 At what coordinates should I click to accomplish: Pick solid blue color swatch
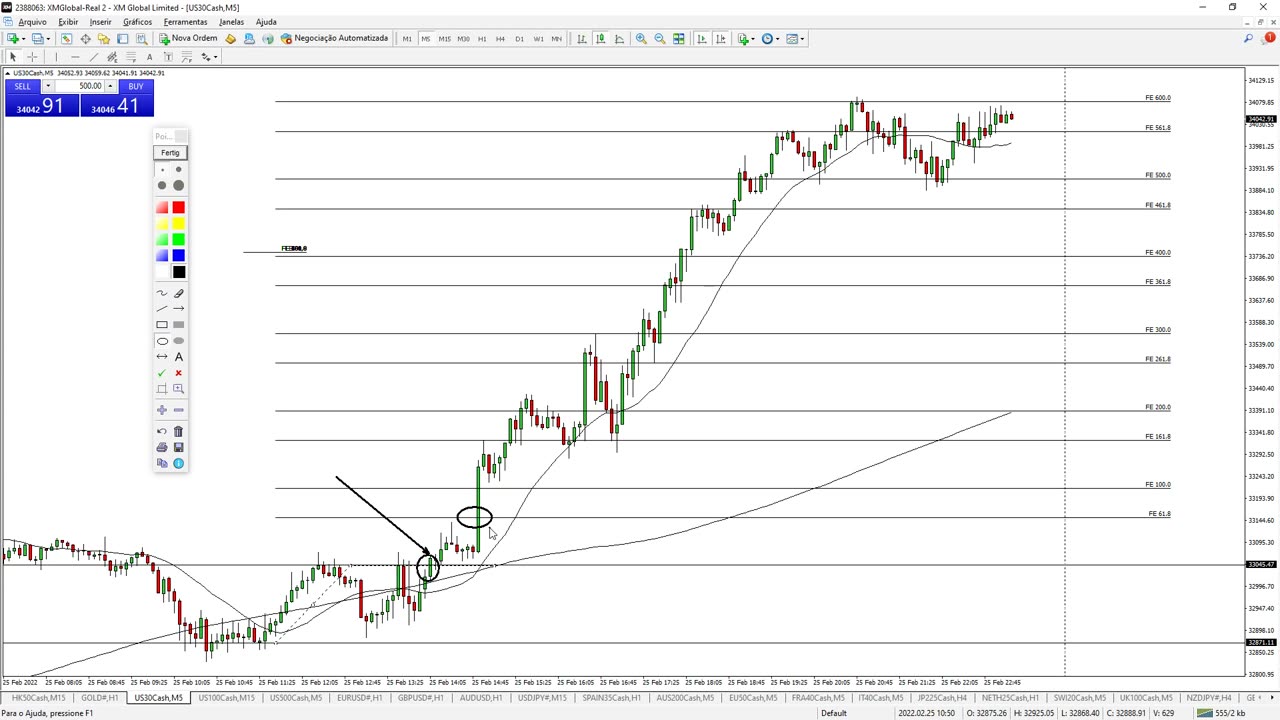pos(178,255)
